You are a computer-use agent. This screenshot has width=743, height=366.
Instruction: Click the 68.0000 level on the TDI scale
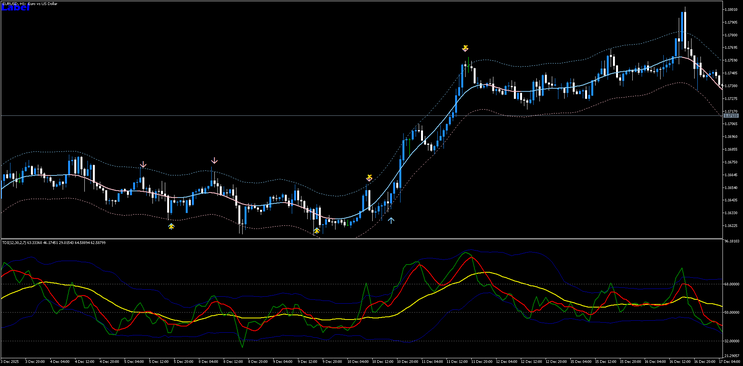[731, 284]
